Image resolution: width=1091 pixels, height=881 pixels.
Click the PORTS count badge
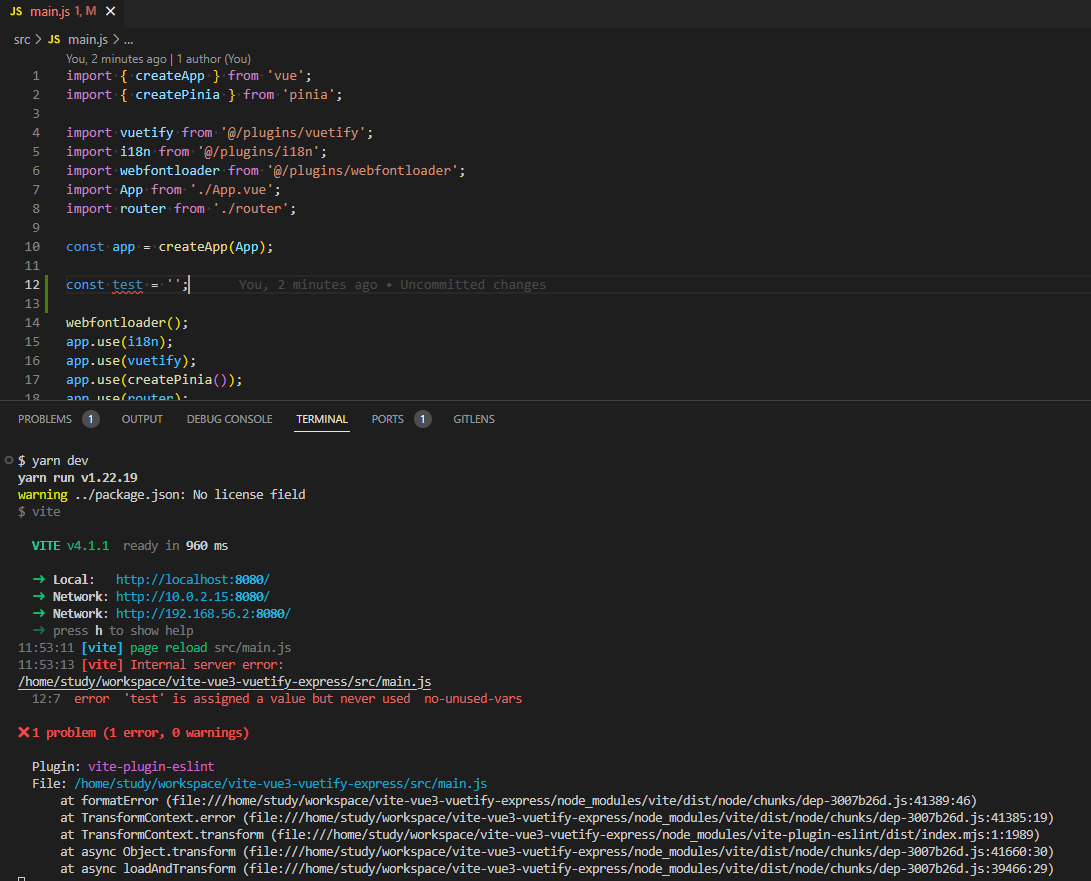(x=422, y=419)
